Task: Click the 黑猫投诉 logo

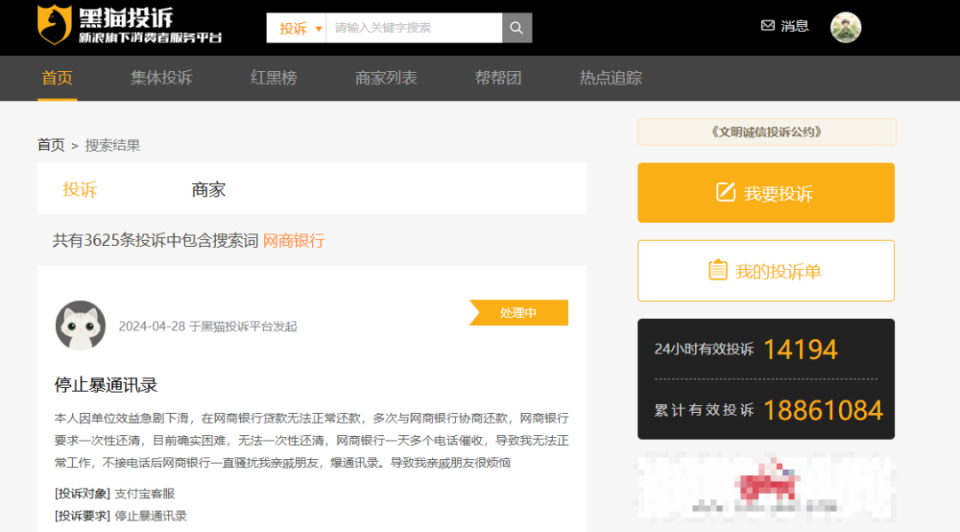Action: point(129,25)
